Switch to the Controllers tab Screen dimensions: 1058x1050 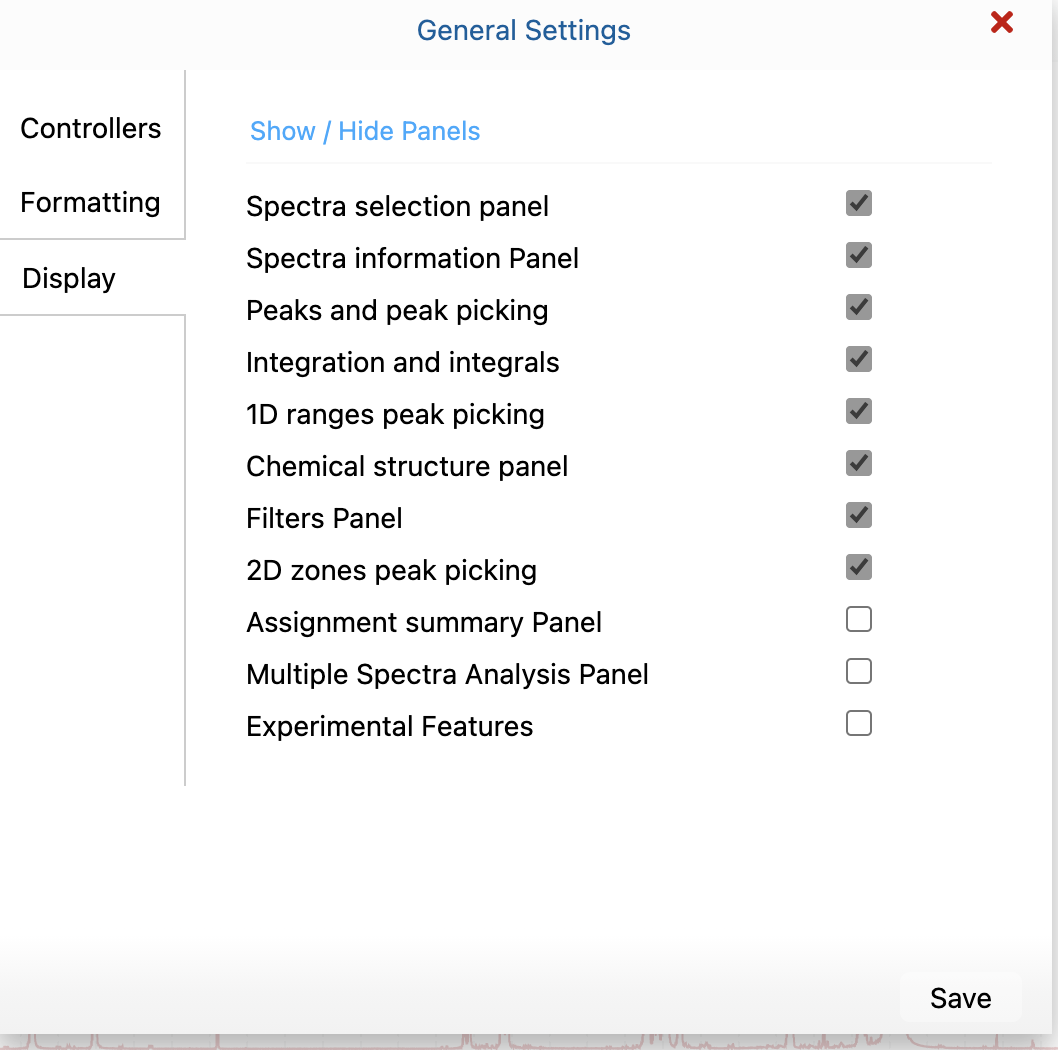pos(90,128)
